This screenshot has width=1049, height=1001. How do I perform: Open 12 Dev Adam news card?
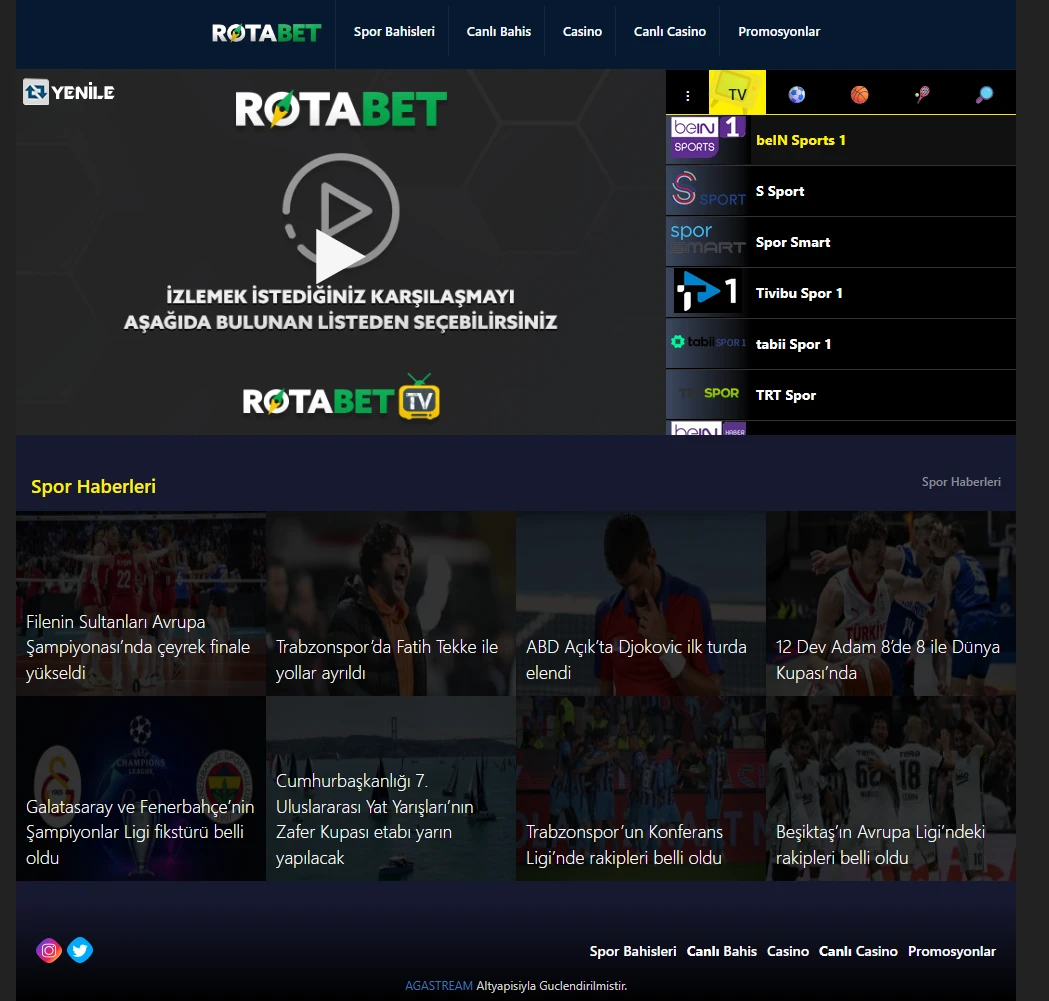890,604
